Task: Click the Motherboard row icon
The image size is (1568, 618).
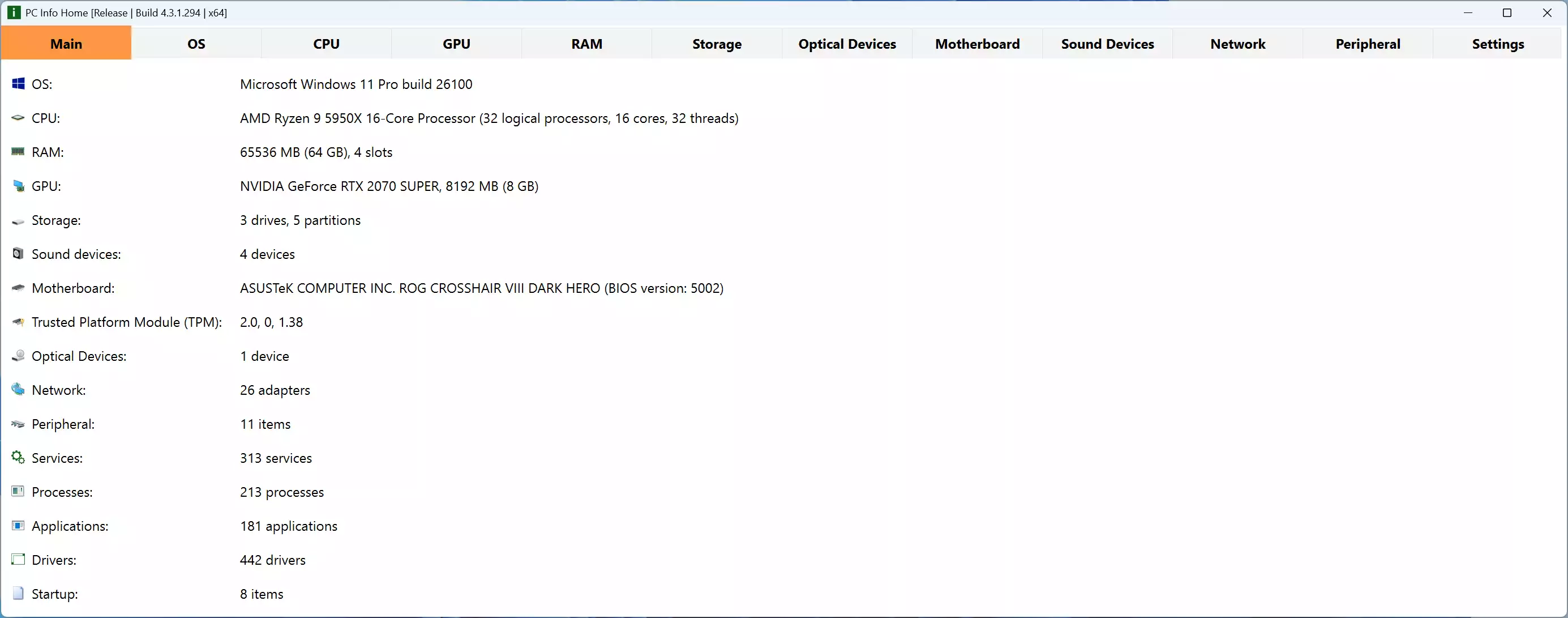Action: point(18,288)
